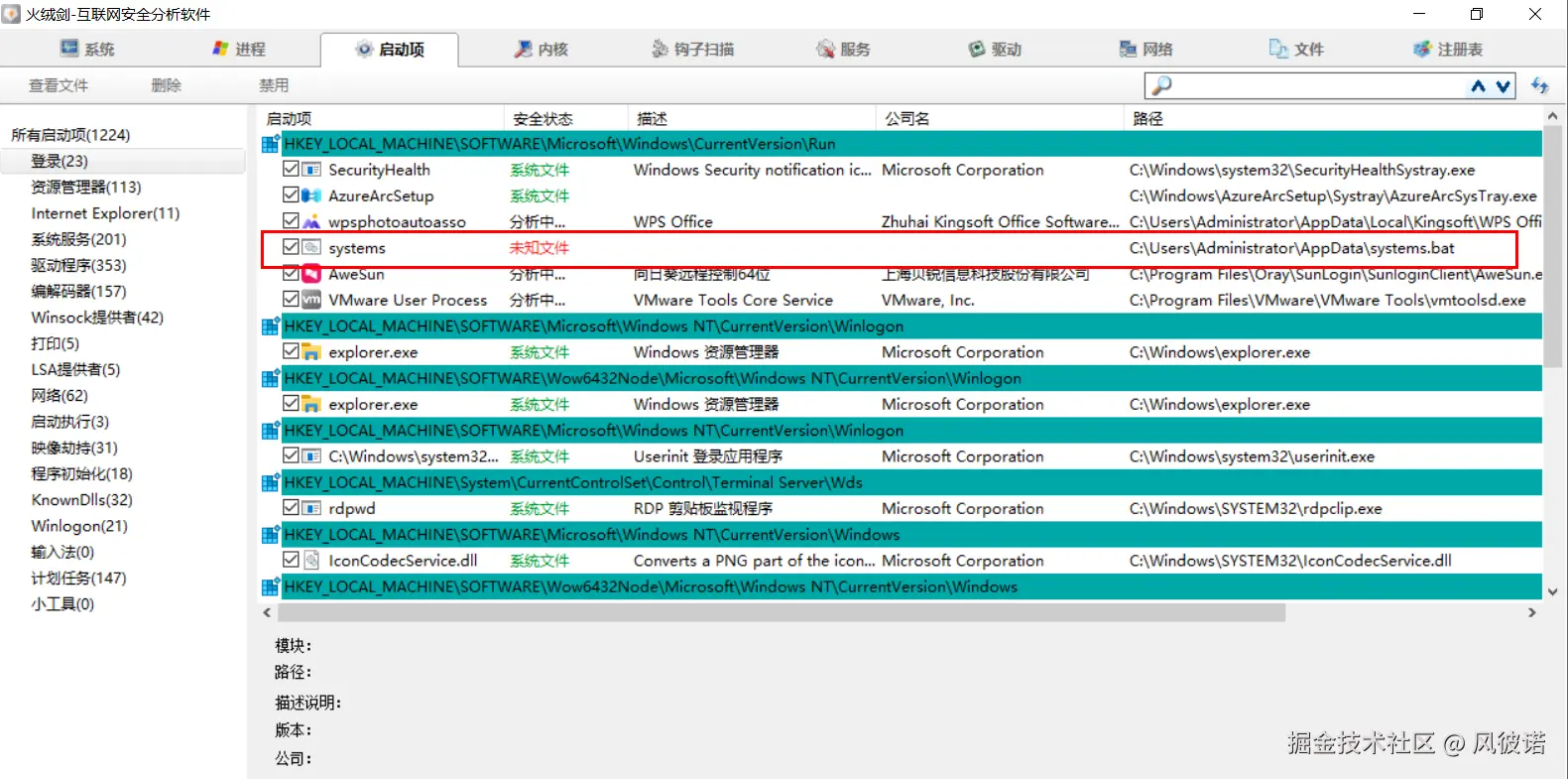Toggle the wpsphotoautoasso checkbox
This screenshot has width=1568, height=779.
point(291,221)
